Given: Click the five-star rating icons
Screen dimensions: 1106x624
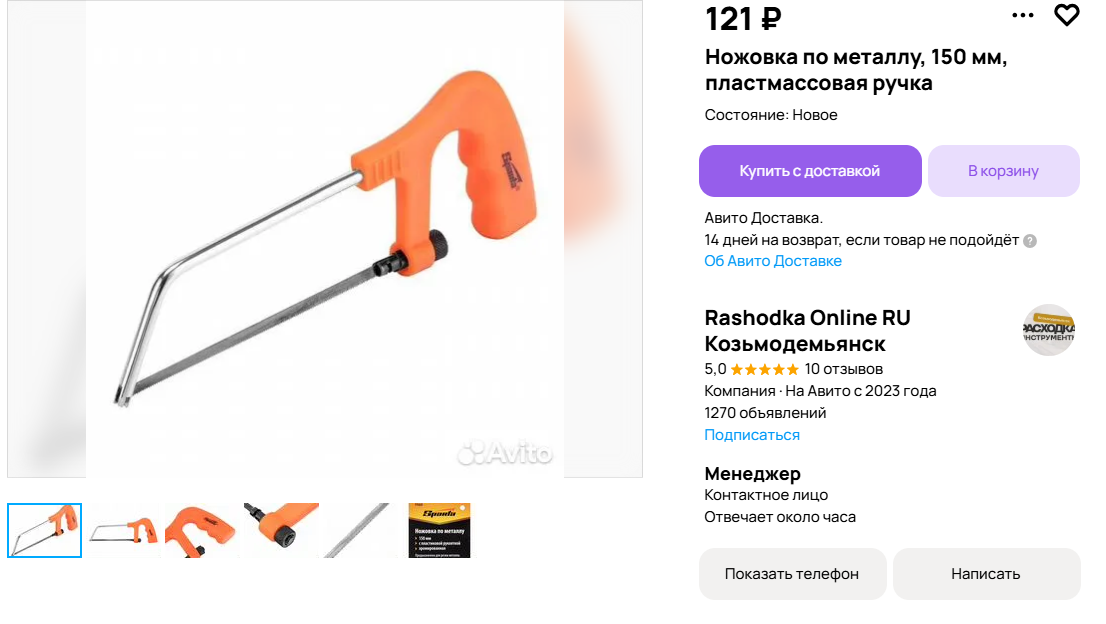Looking at the screenshot, I should point(765,369).
